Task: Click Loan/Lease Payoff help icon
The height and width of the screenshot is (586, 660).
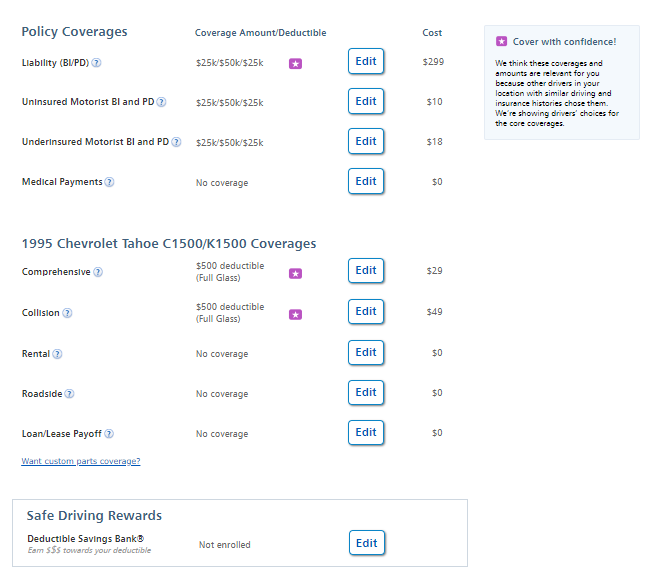Action: (x=109, y=434)
